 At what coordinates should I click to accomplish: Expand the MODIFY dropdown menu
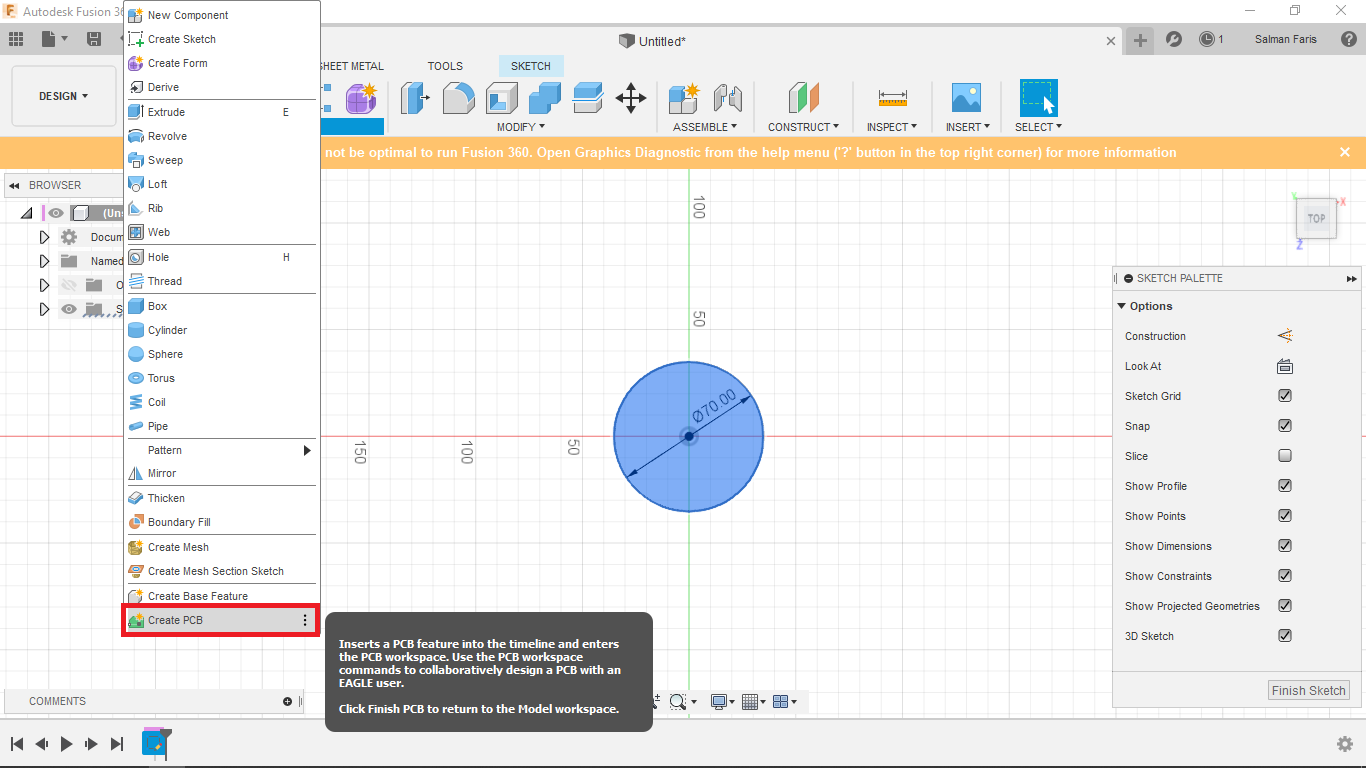point(521,127)
